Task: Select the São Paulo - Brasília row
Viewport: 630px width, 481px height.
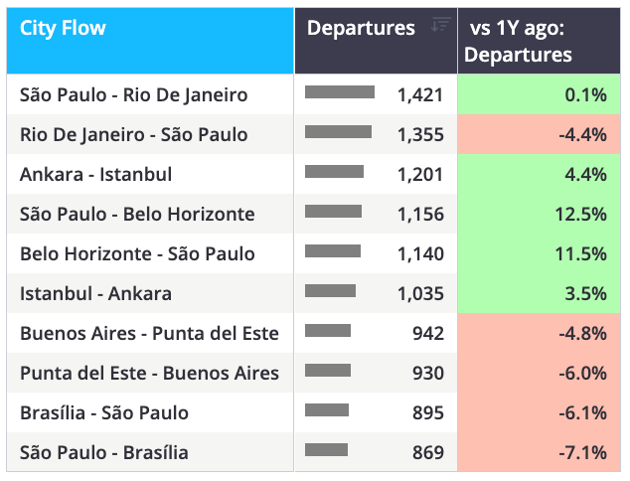Action: (x=313, y=452)
